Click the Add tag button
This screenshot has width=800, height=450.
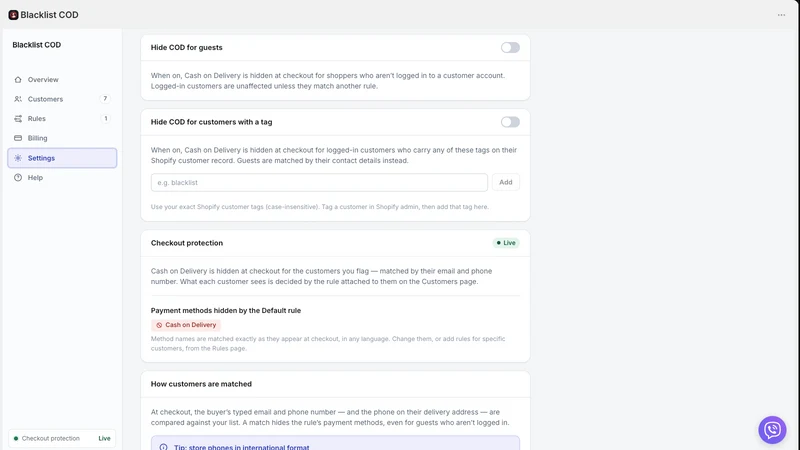pyautogui.click(x=506, y=182)
